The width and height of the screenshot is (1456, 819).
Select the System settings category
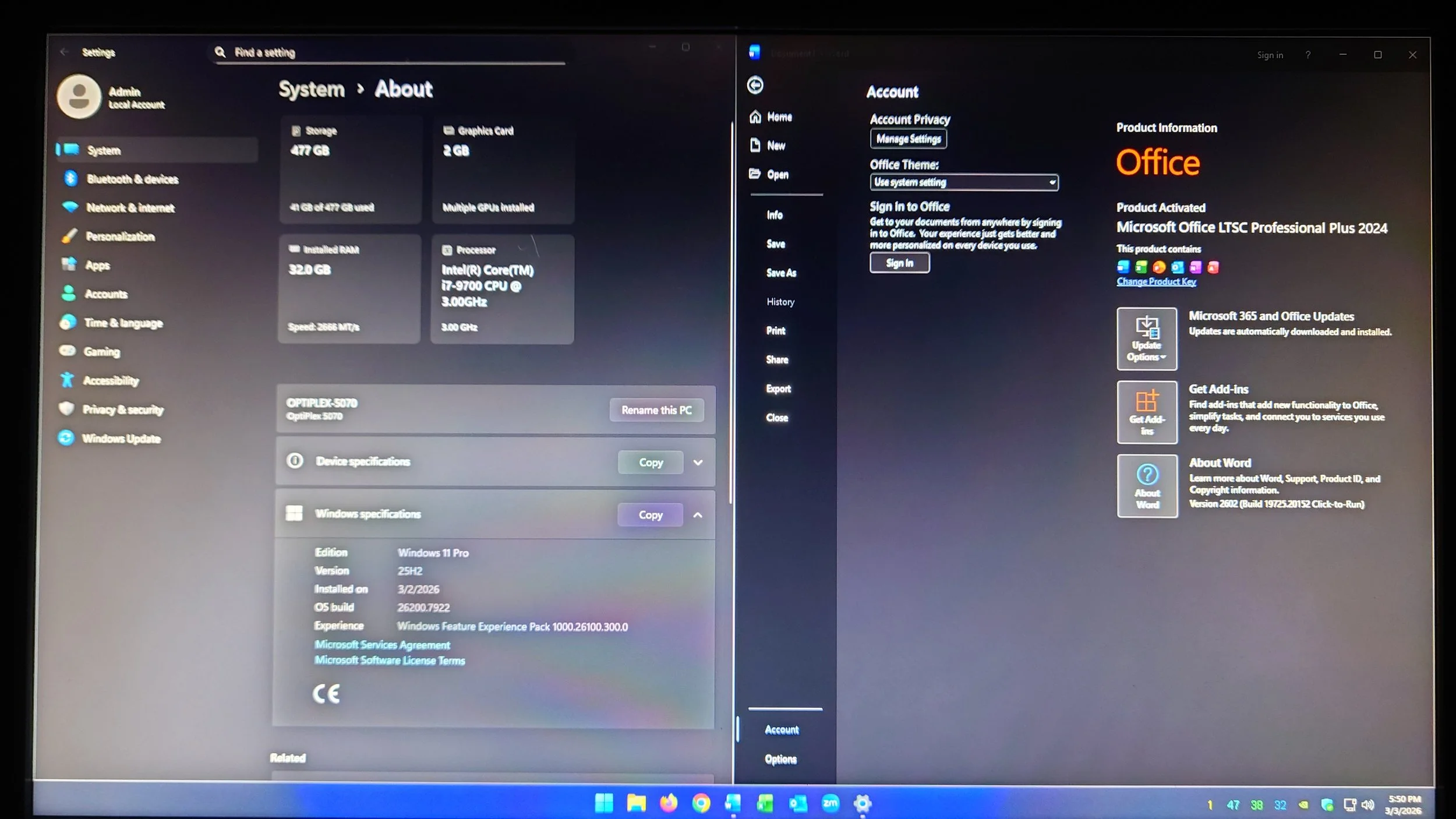pos(158,150)
